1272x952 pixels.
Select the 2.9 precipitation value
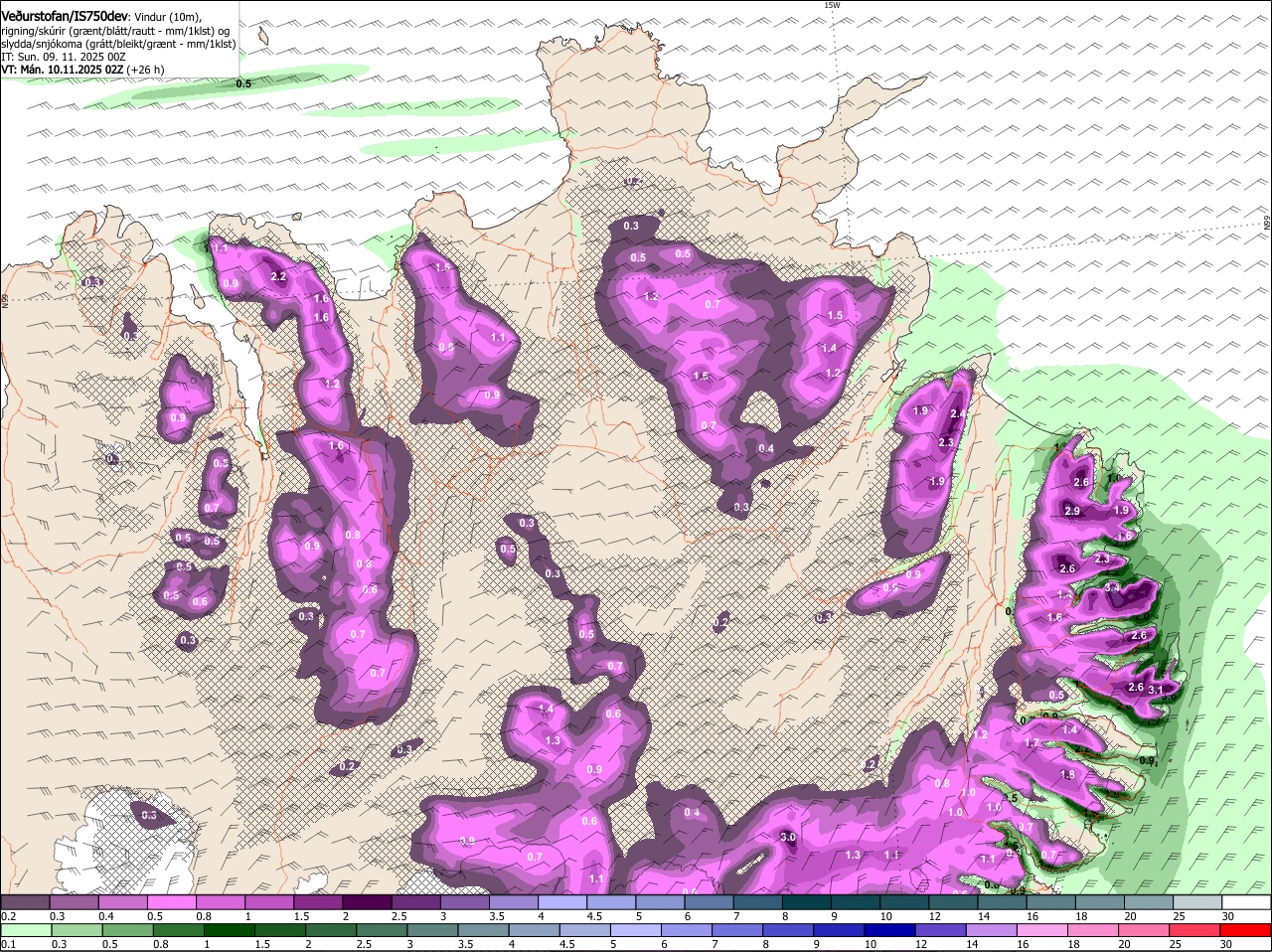[1072, 511]
